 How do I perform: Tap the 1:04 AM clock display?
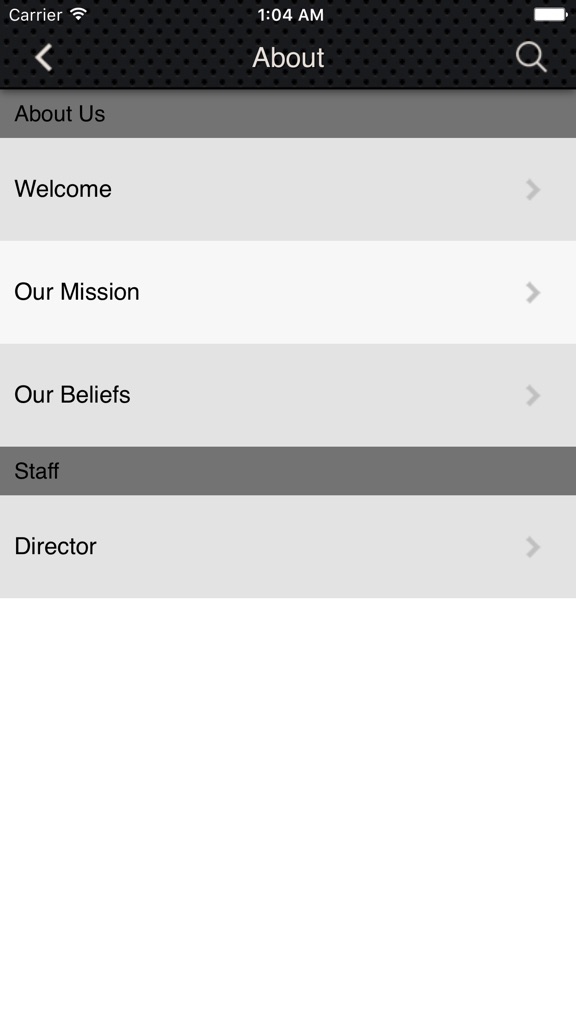coord(288,15)
